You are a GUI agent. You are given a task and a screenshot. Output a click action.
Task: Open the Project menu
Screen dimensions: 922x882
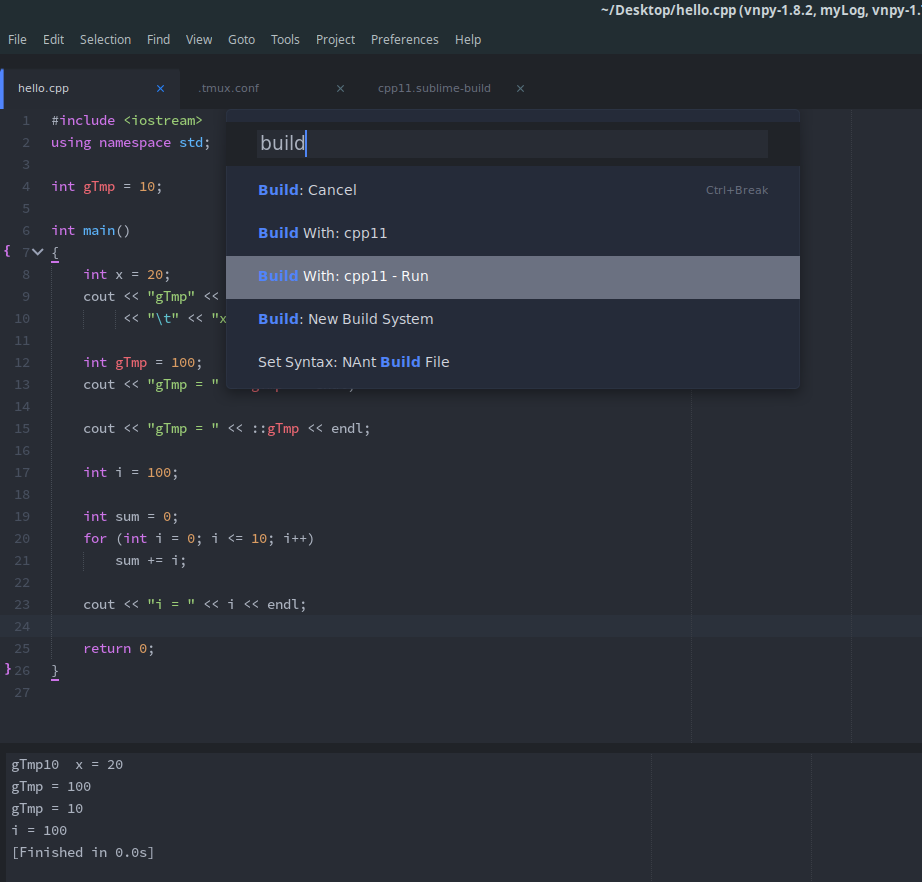click(x=335, y=39)
